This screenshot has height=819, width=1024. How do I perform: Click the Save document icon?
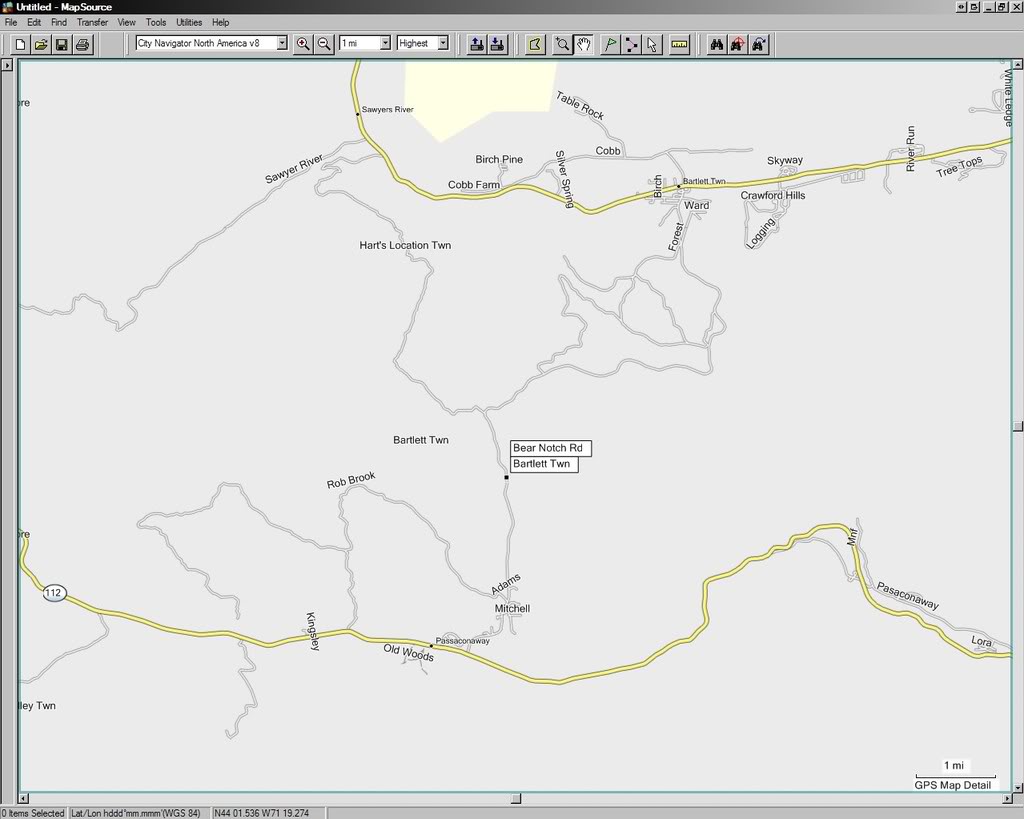click(62, 43)
